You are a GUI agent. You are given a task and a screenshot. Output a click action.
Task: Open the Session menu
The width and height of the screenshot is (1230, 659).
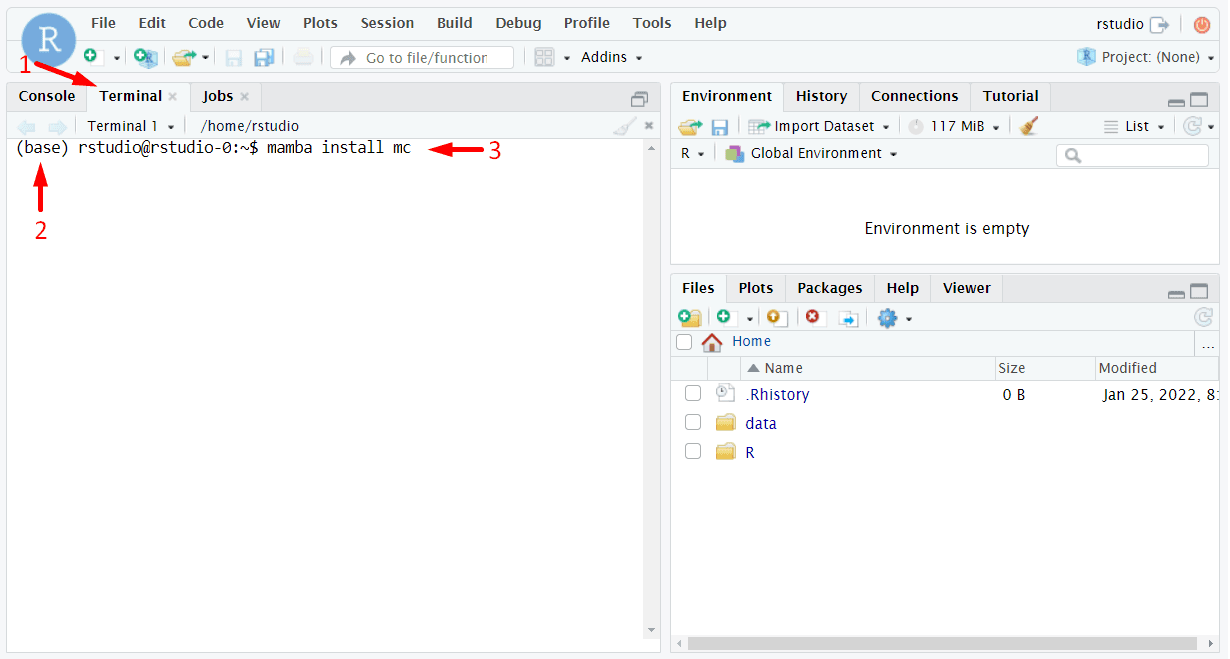pos(387,23)
